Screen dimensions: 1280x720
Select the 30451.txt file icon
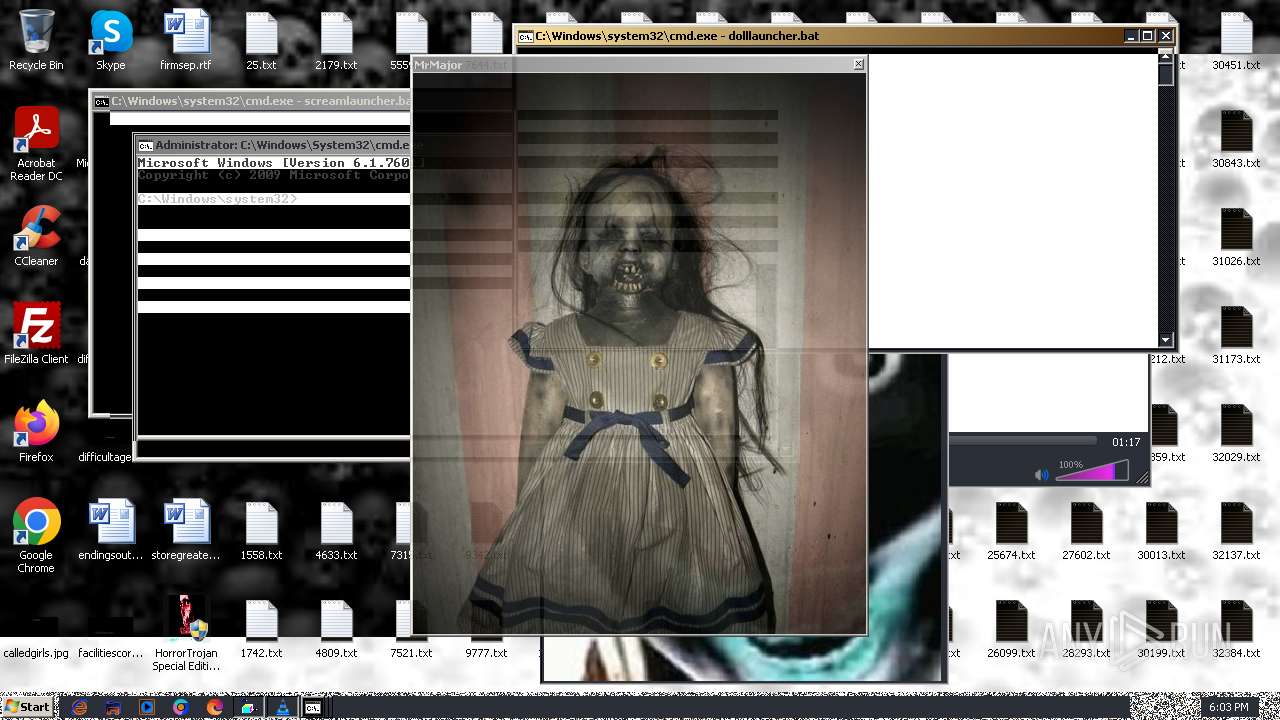(1236, 40)
